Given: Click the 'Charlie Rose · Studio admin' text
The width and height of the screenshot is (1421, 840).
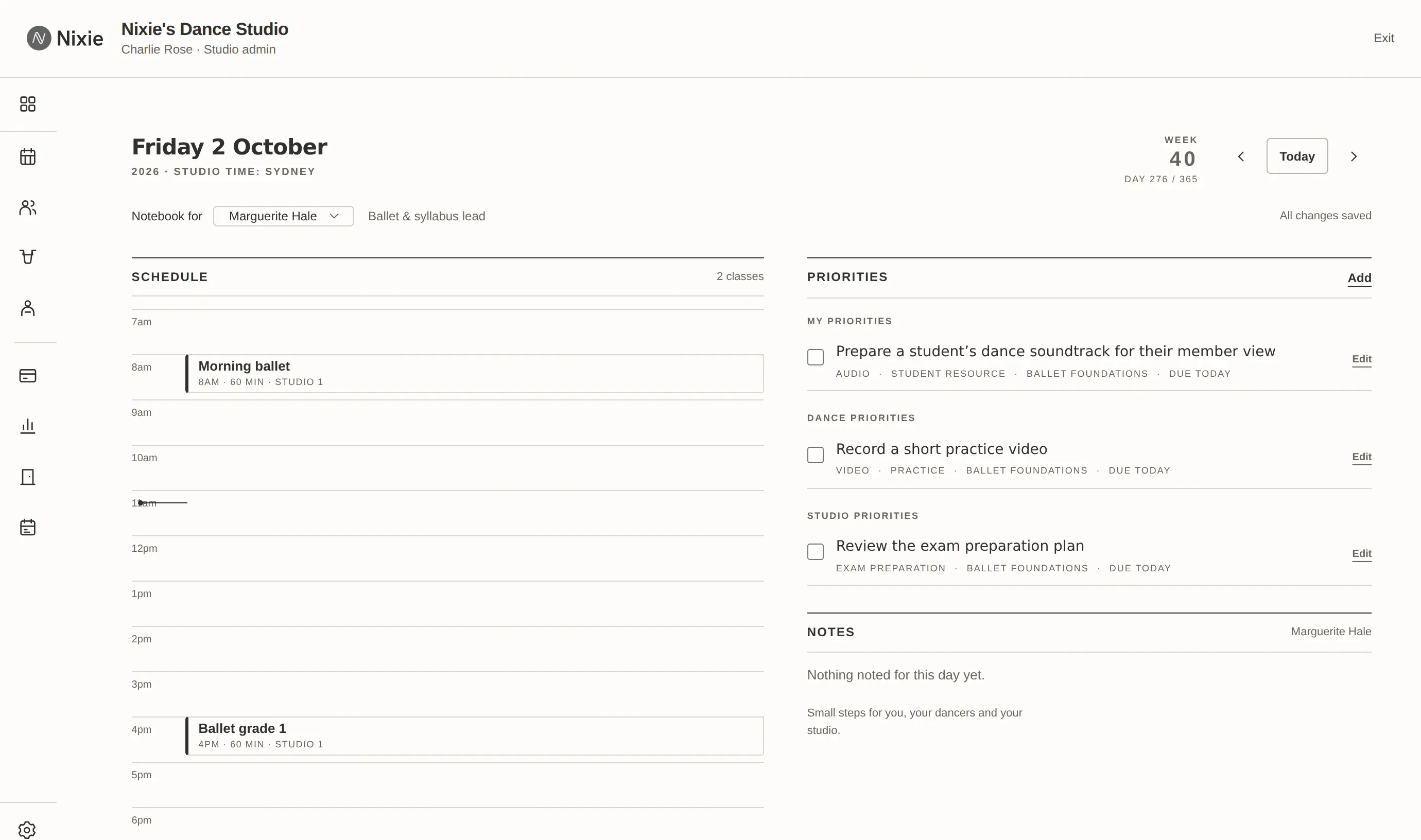Looking at the screenshot, I should pos(198,49).
